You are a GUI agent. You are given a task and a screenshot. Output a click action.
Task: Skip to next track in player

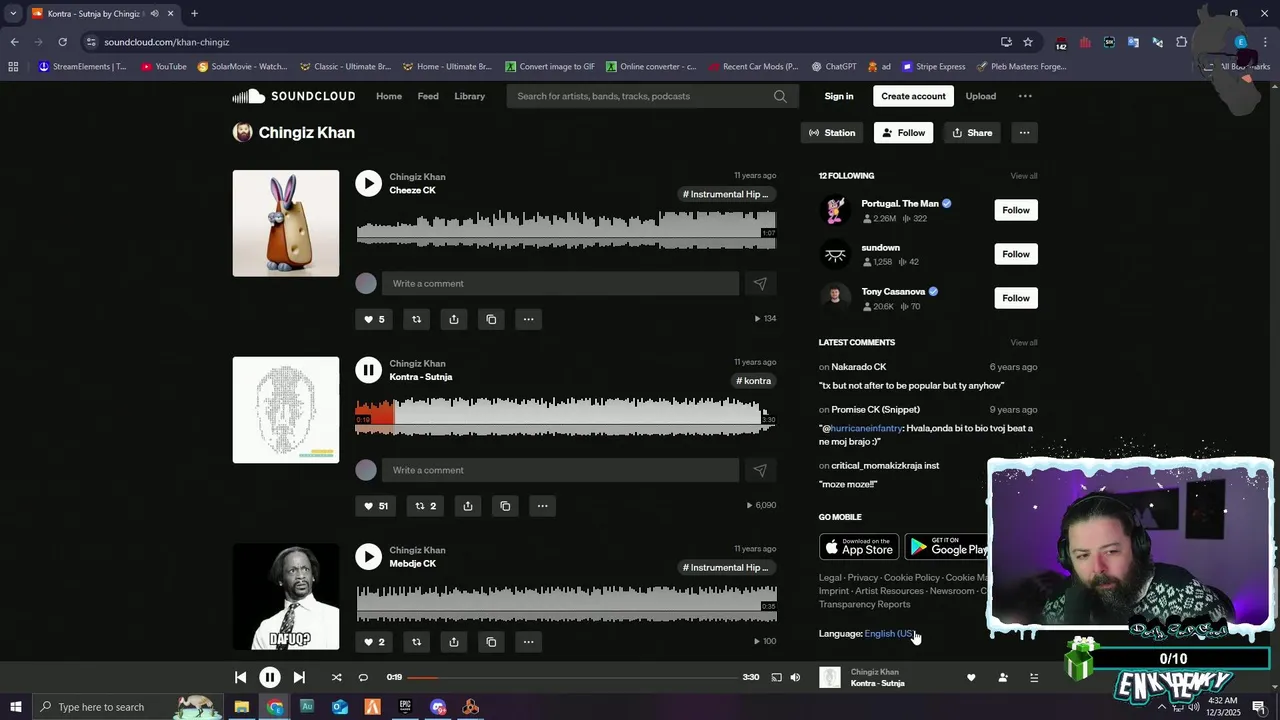coord(299,677)
